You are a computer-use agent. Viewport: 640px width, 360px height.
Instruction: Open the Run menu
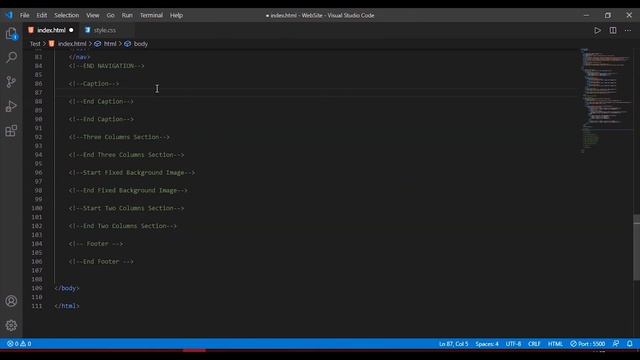point(127,15)
